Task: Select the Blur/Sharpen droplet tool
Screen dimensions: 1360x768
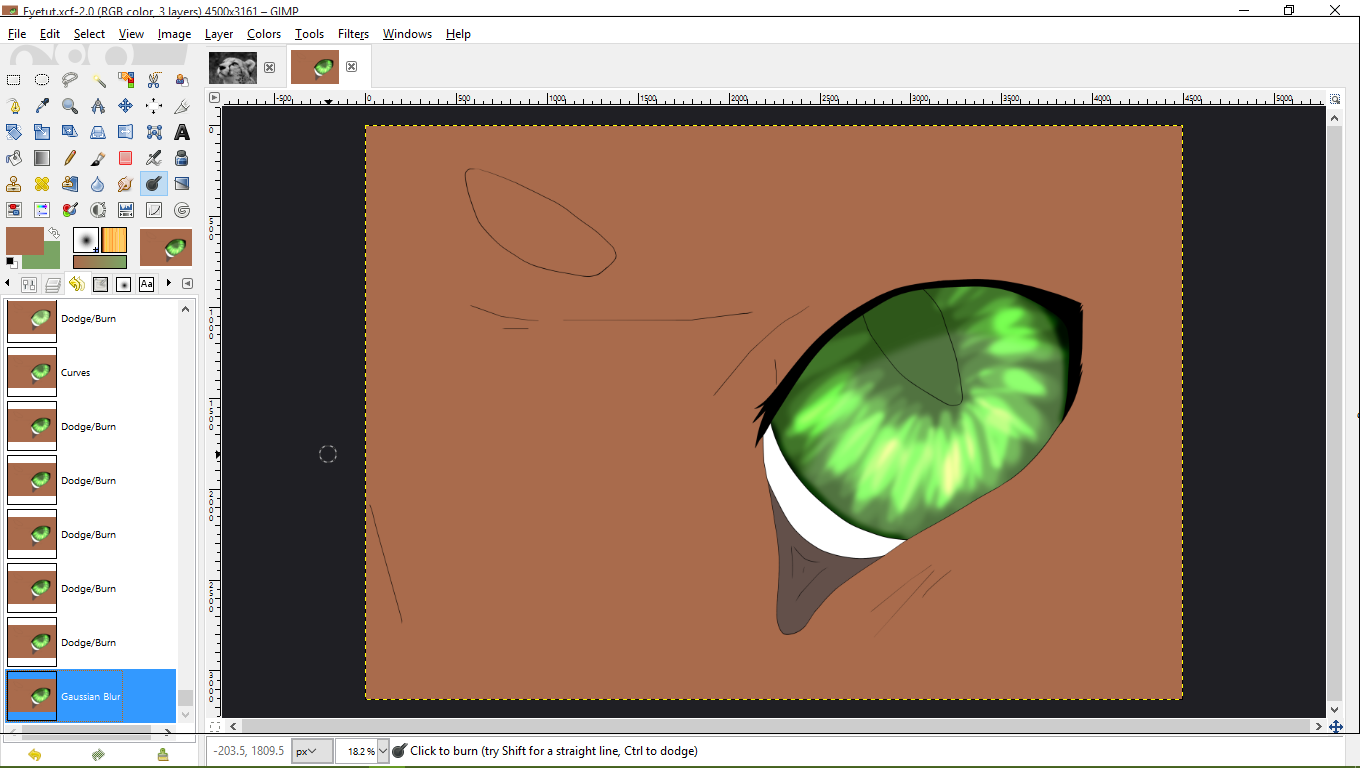Action: tap(98, 184)
